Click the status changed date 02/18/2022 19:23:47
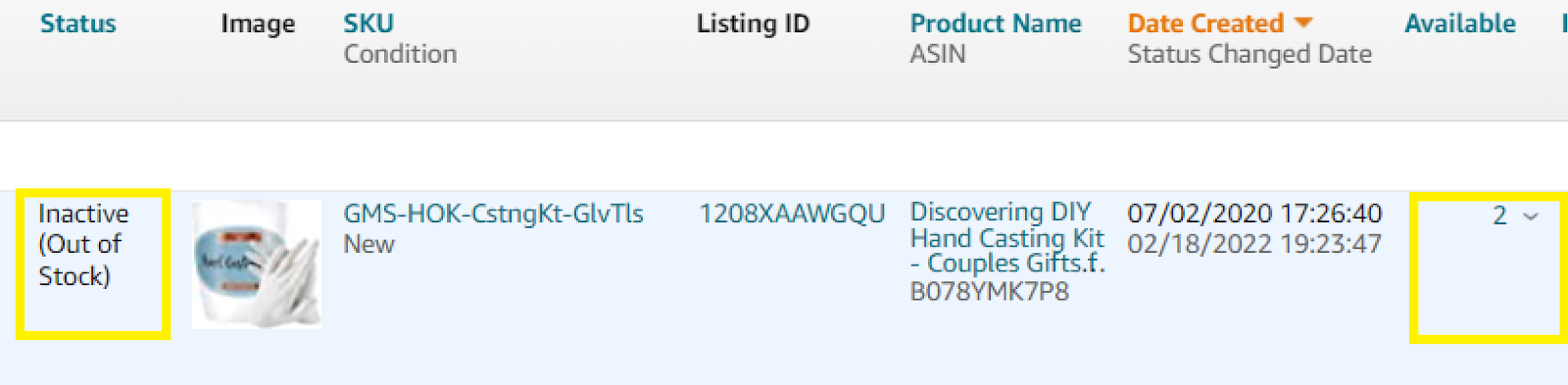This screenshot has height=385, width=1568. pos(1254,244)
